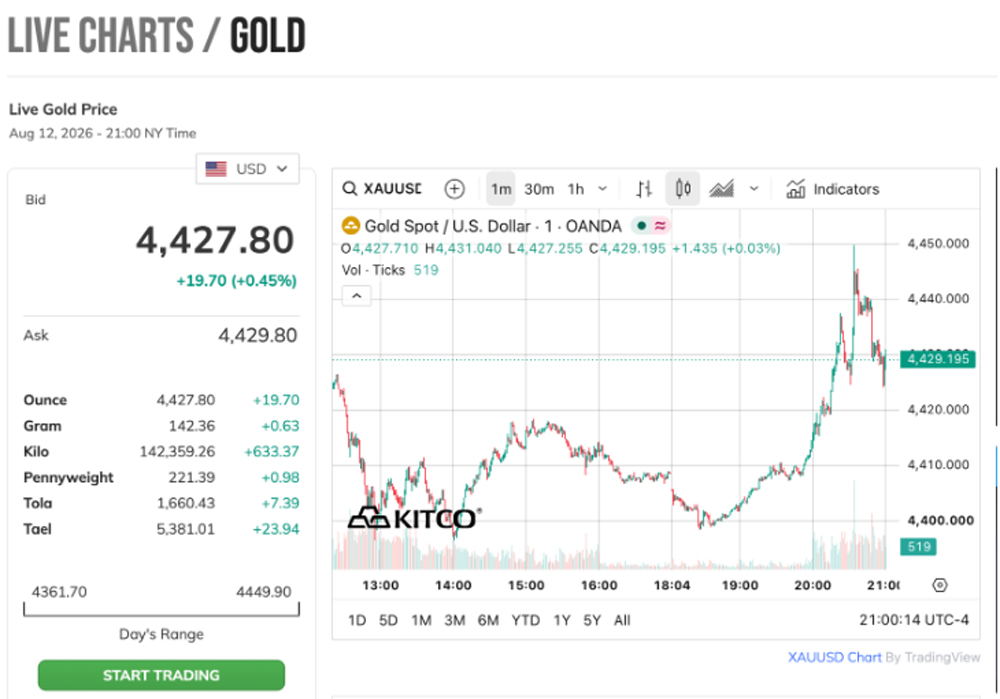Open the USD currency dropdown
Screen dimensions: 1000x699
tap(247, 169)
